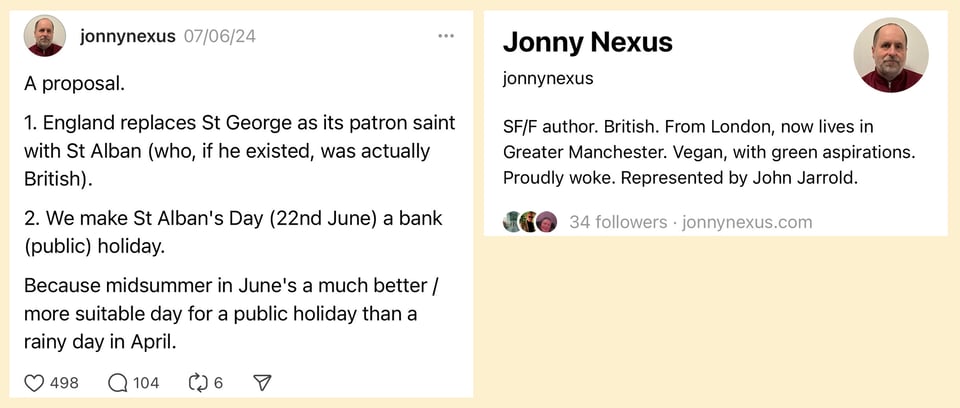Click the paragraph about St Alban's Day bank holiday
The width and height of the screenshot is (960, 408).
coord(233,230)
